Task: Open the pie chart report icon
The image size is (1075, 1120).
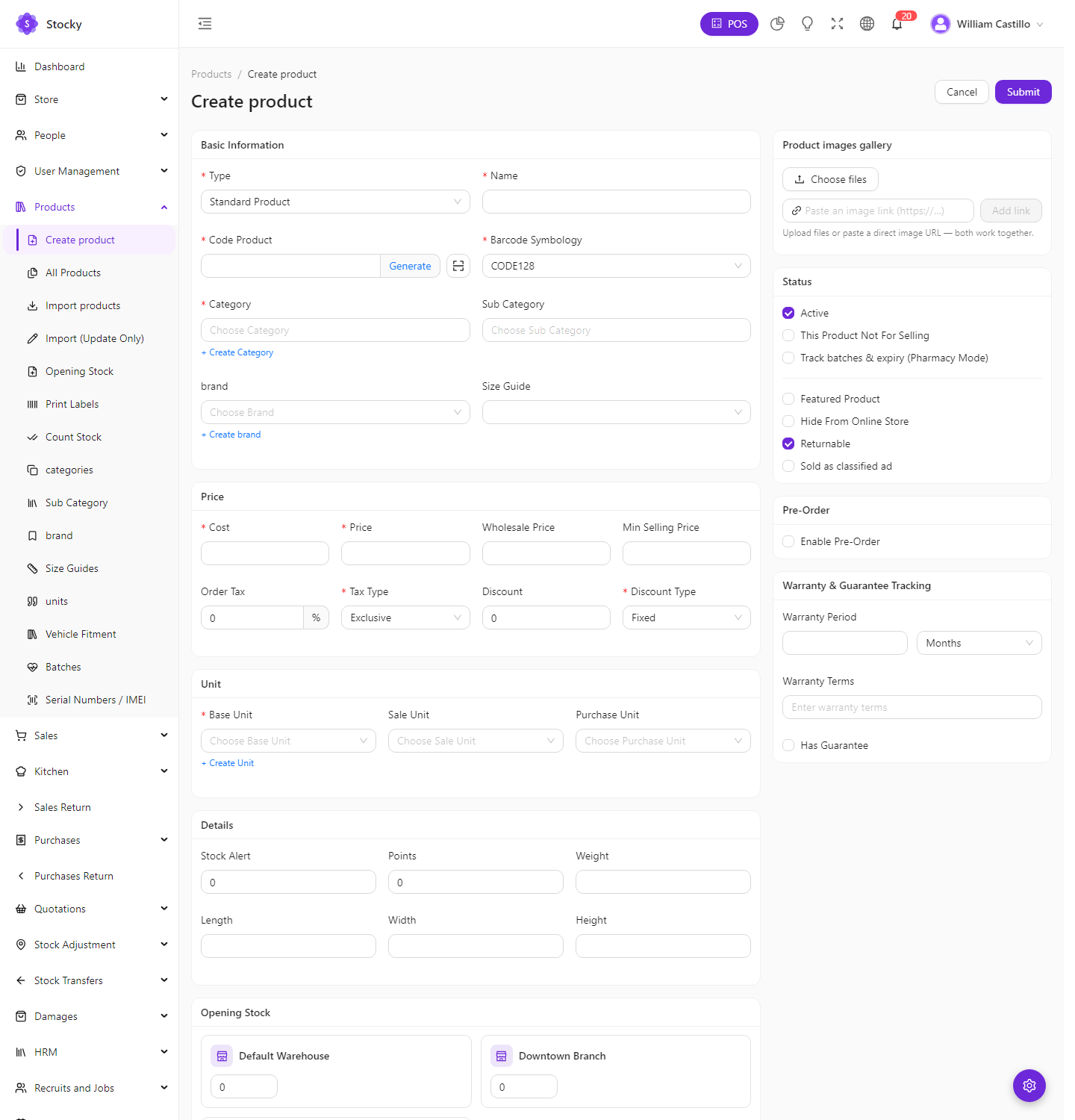Action: click(777, 24)
